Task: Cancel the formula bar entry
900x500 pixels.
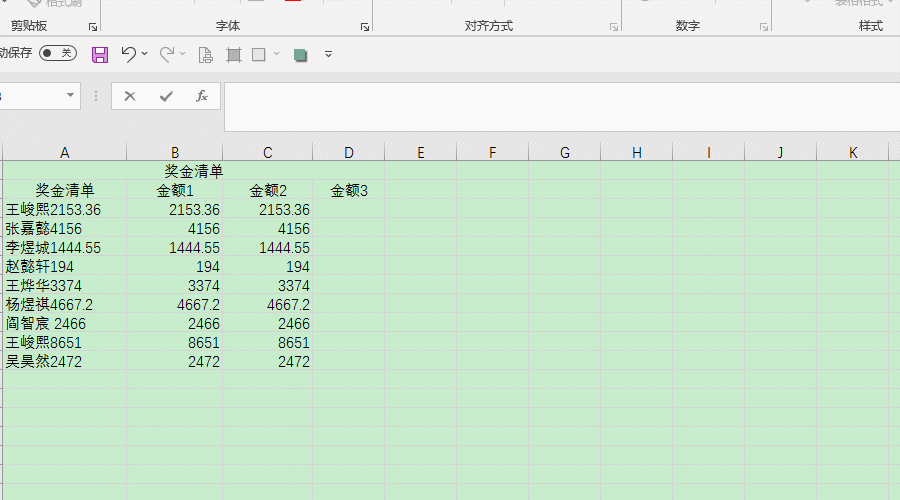Action: (130, 96)
